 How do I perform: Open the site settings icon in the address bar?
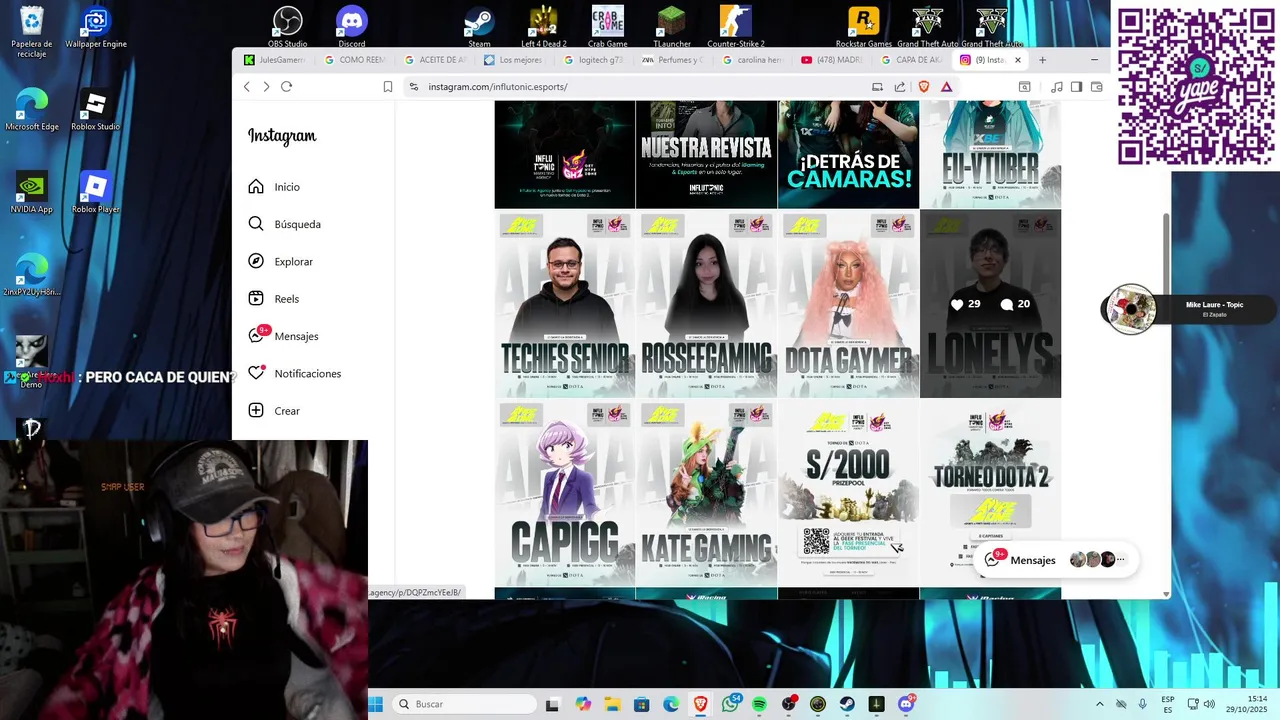[414, 87]
